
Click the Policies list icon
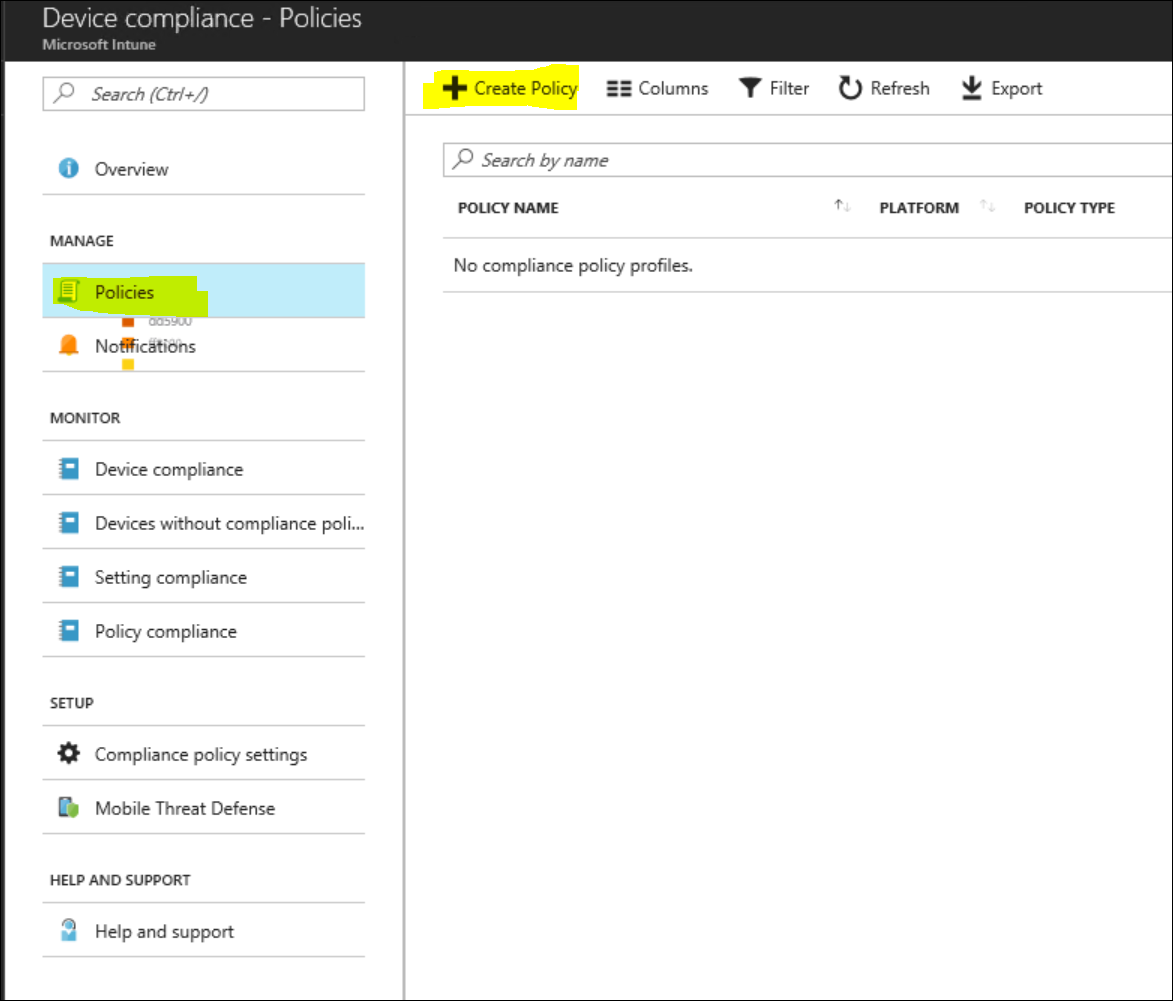click(x=69, y=291)
